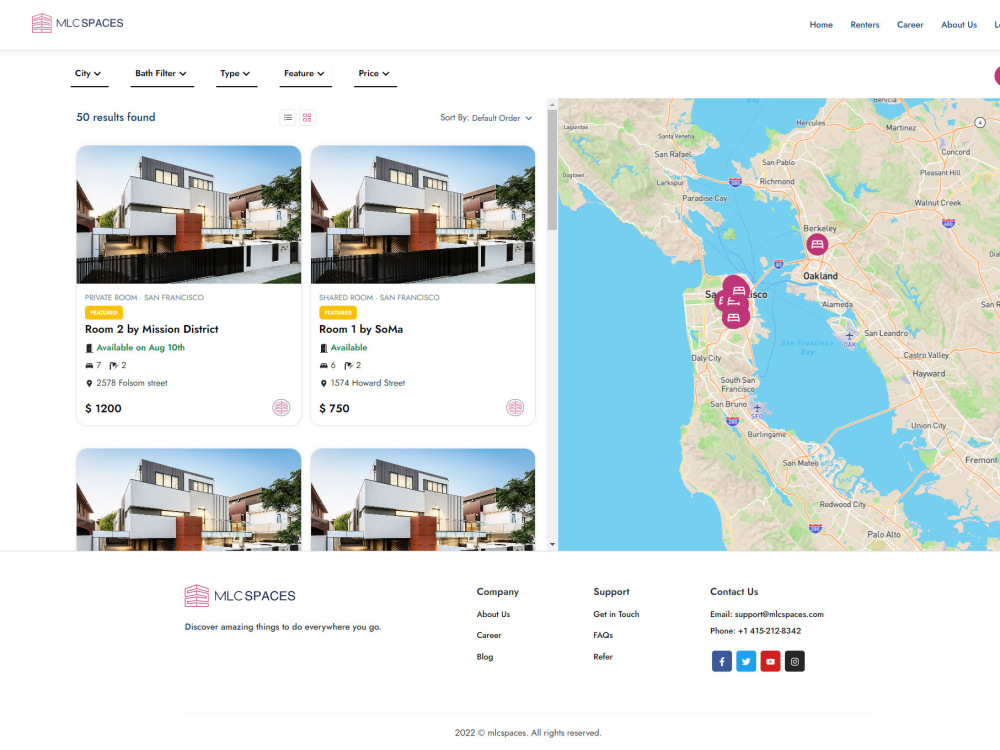
Task: Click Oakland label on the map
Action: click(x=820, y=276)
